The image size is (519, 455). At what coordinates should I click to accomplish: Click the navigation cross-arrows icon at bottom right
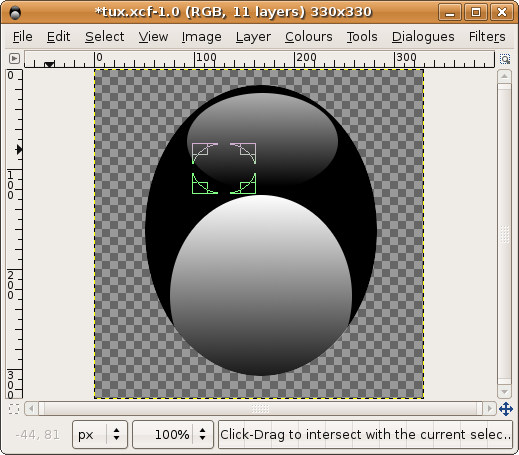click(505, 409)
